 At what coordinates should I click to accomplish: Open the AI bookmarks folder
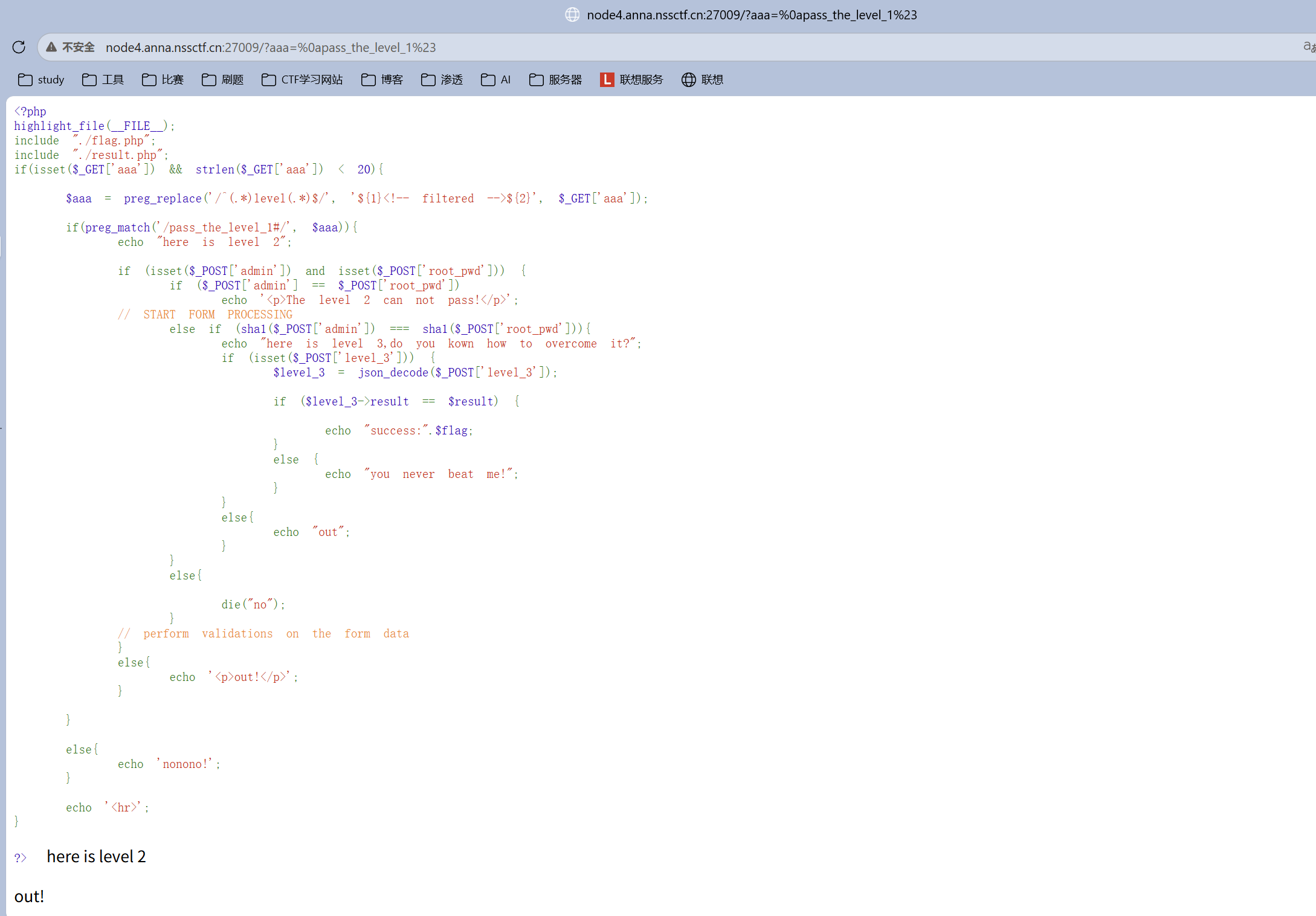495,80
